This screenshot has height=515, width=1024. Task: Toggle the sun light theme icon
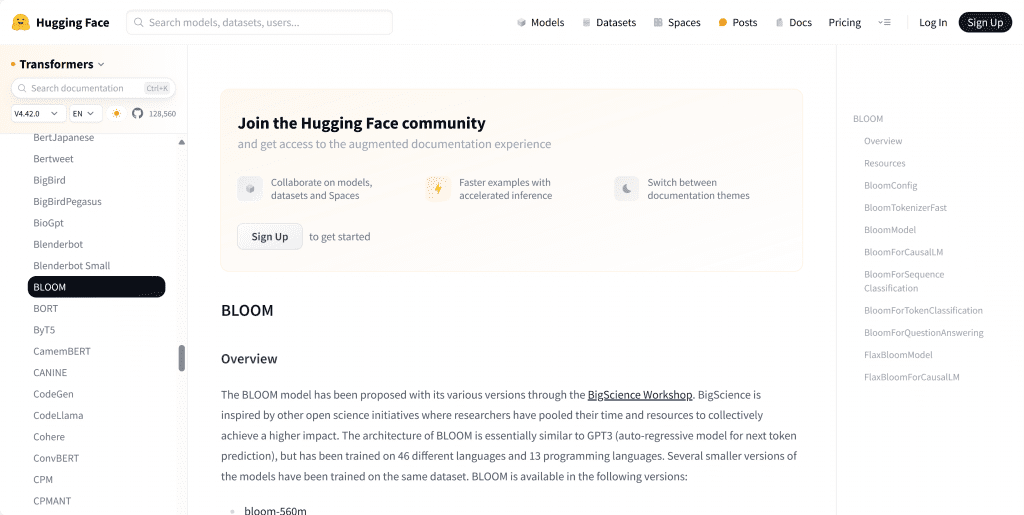117,114
